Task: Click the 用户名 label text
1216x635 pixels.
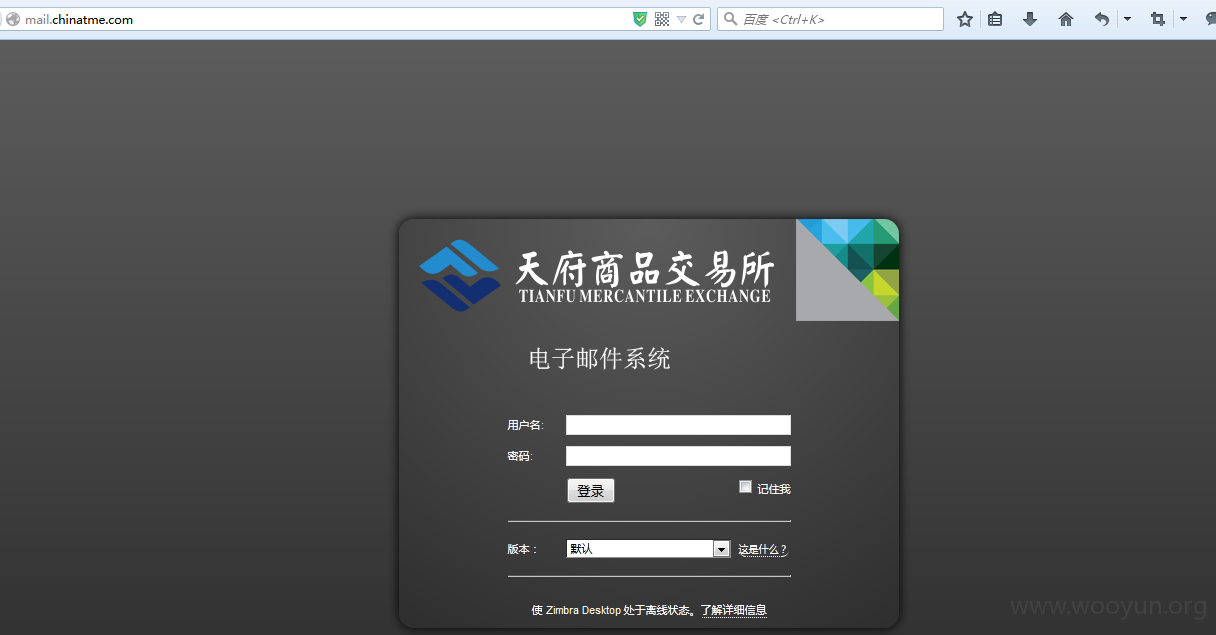Action: (x=525, y=426)
